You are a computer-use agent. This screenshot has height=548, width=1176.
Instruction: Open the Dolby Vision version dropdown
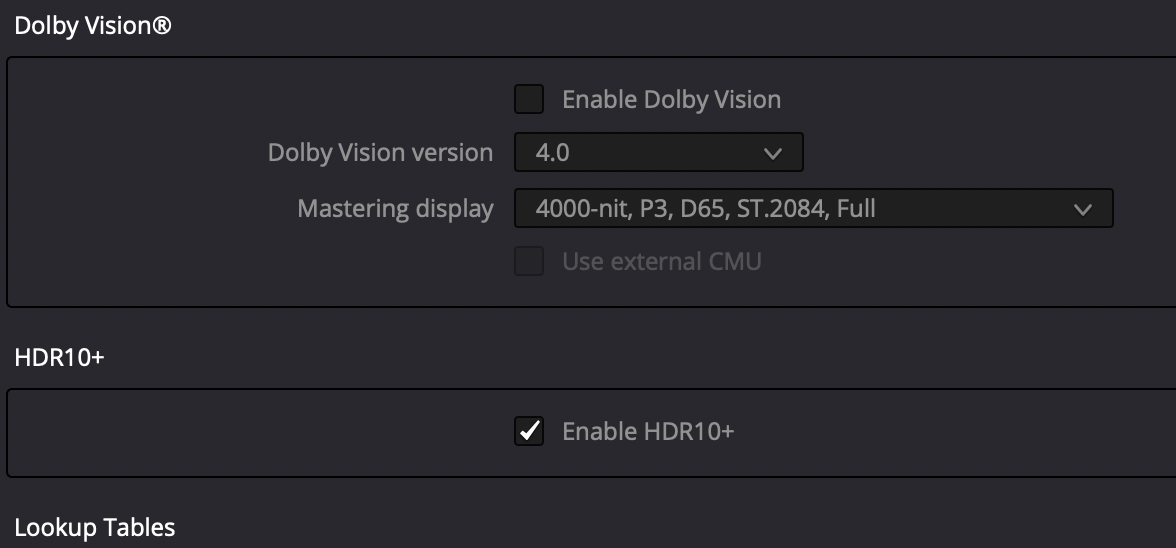[658, 153]
